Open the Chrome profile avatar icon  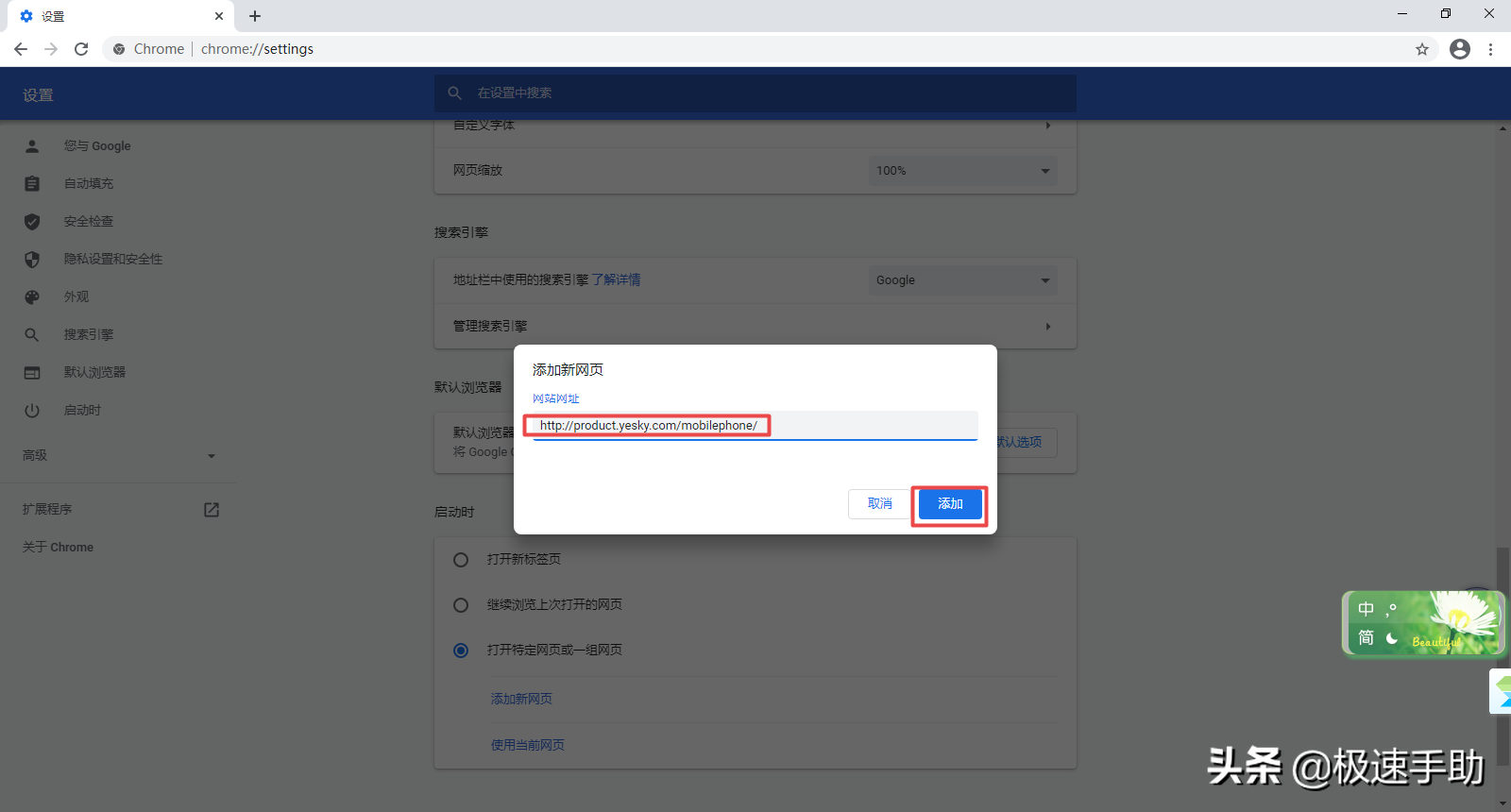coord(1460,49)
